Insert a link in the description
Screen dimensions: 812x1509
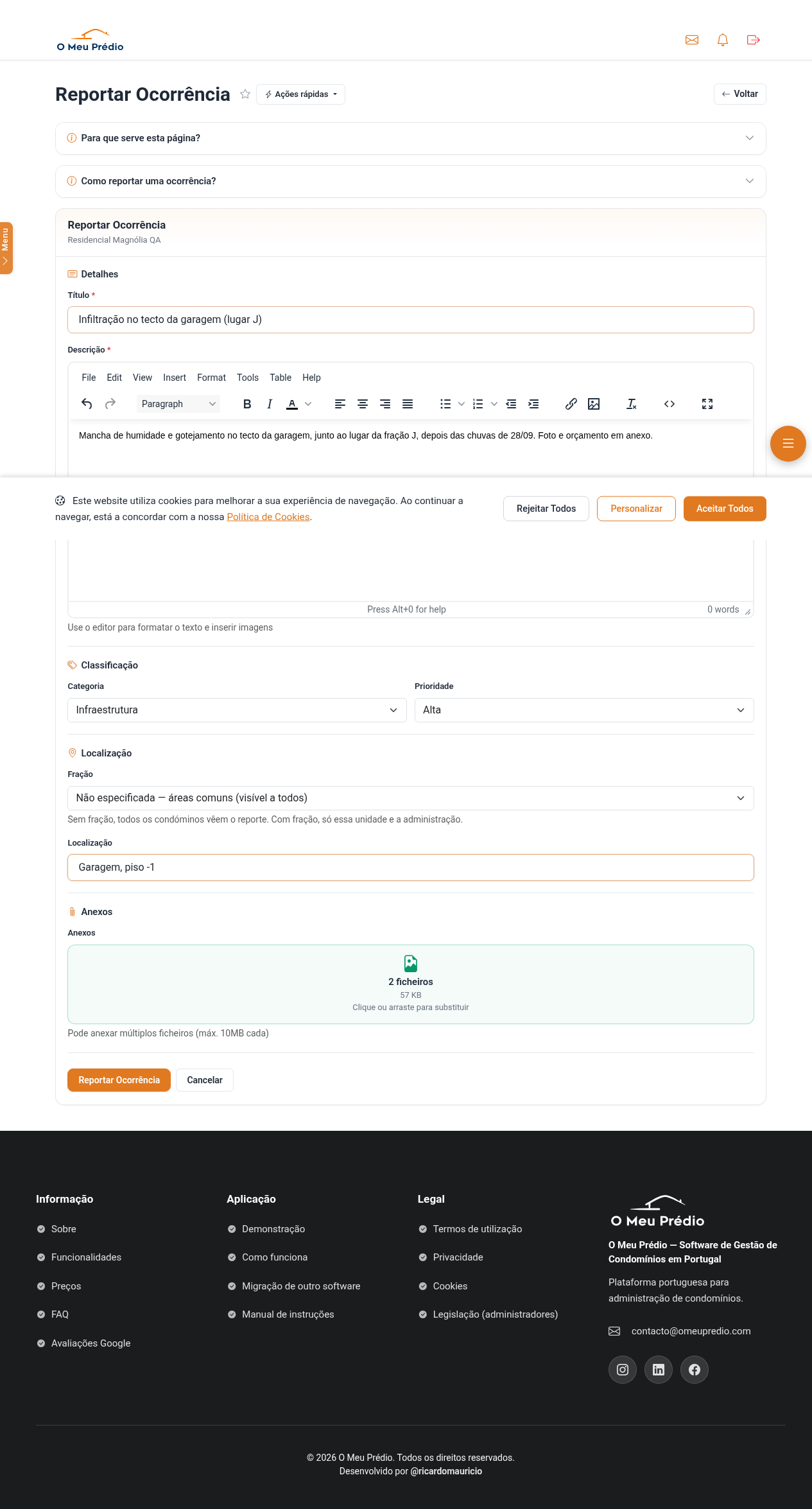(x=571, y=404)
